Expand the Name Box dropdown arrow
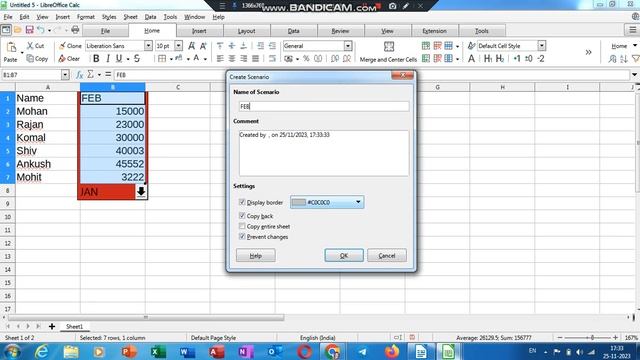This screenshot has height=360, width=640. [x=65, y=75]
